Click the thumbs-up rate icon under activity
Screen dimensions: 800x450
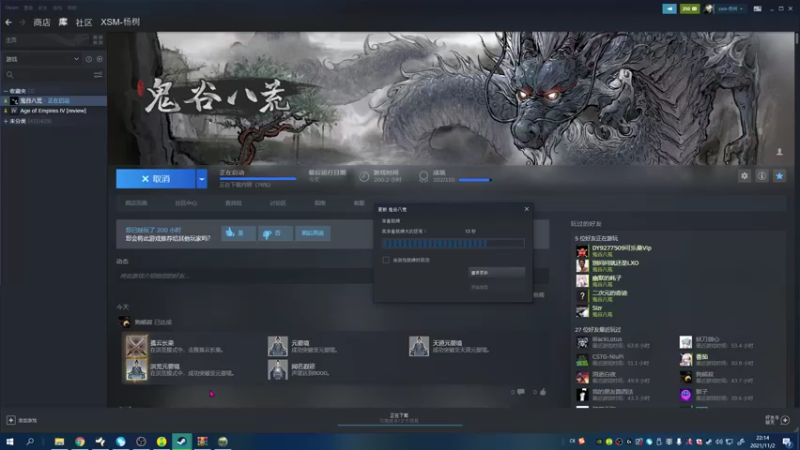click(542, 392)
